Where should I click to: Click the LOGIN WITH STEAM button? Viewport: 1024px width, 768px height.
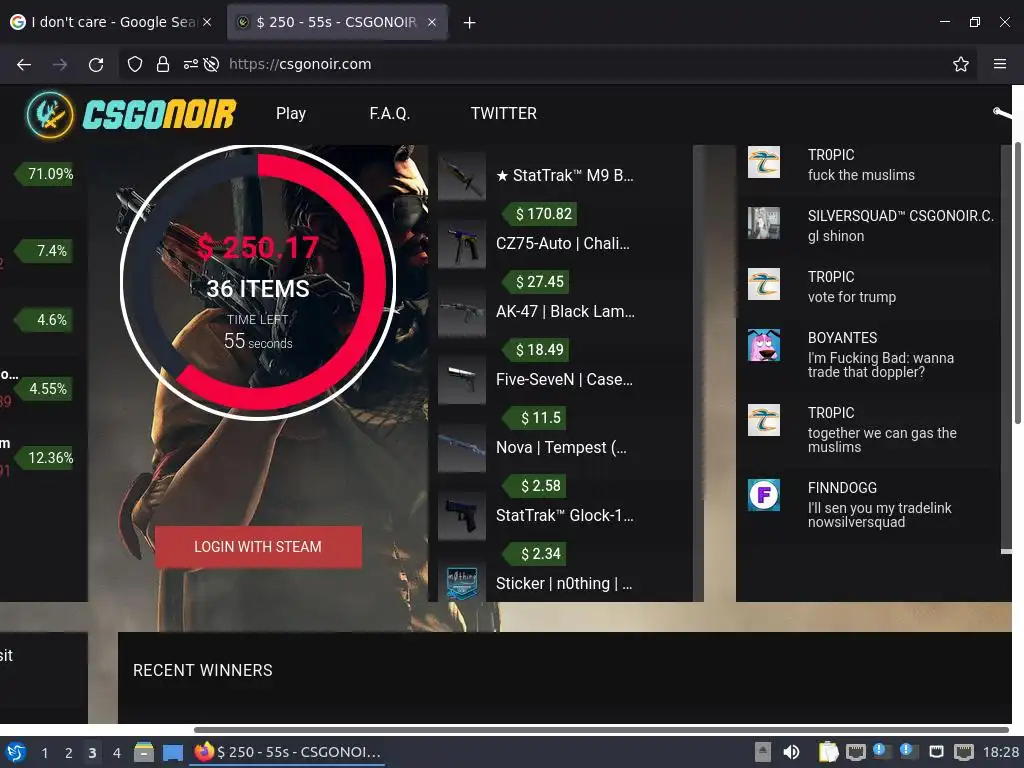(x=258, y=547)
